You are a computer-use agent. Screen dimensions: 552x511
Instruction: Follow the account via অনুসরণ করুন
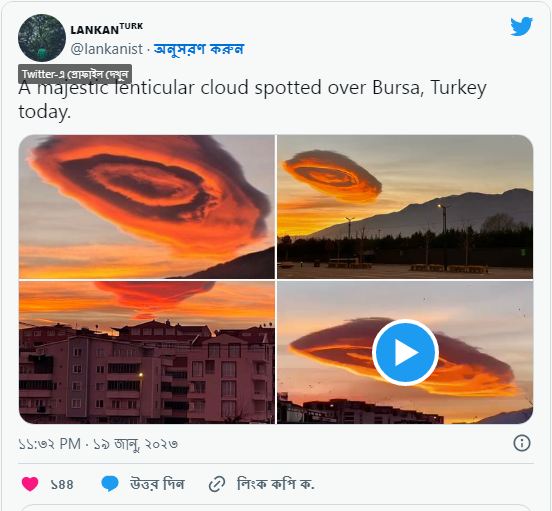coord(199,49)
